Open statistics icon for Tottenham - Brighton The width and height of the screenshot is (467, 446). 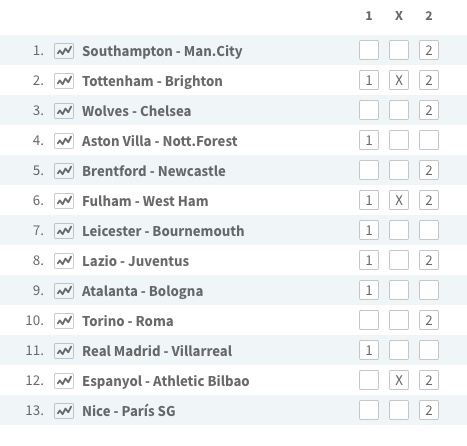tap(64, 81)
